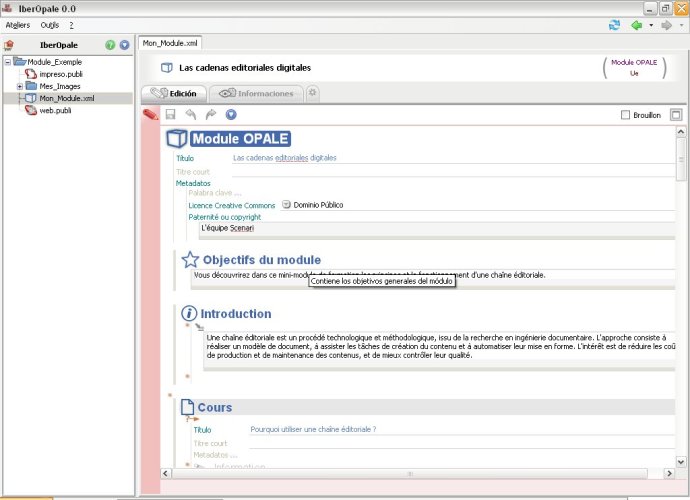Image resolution: width=690 pixels, height=500 pixels.
Task: Open the Dominio Público licence selector
Action: tap(286, 205)
